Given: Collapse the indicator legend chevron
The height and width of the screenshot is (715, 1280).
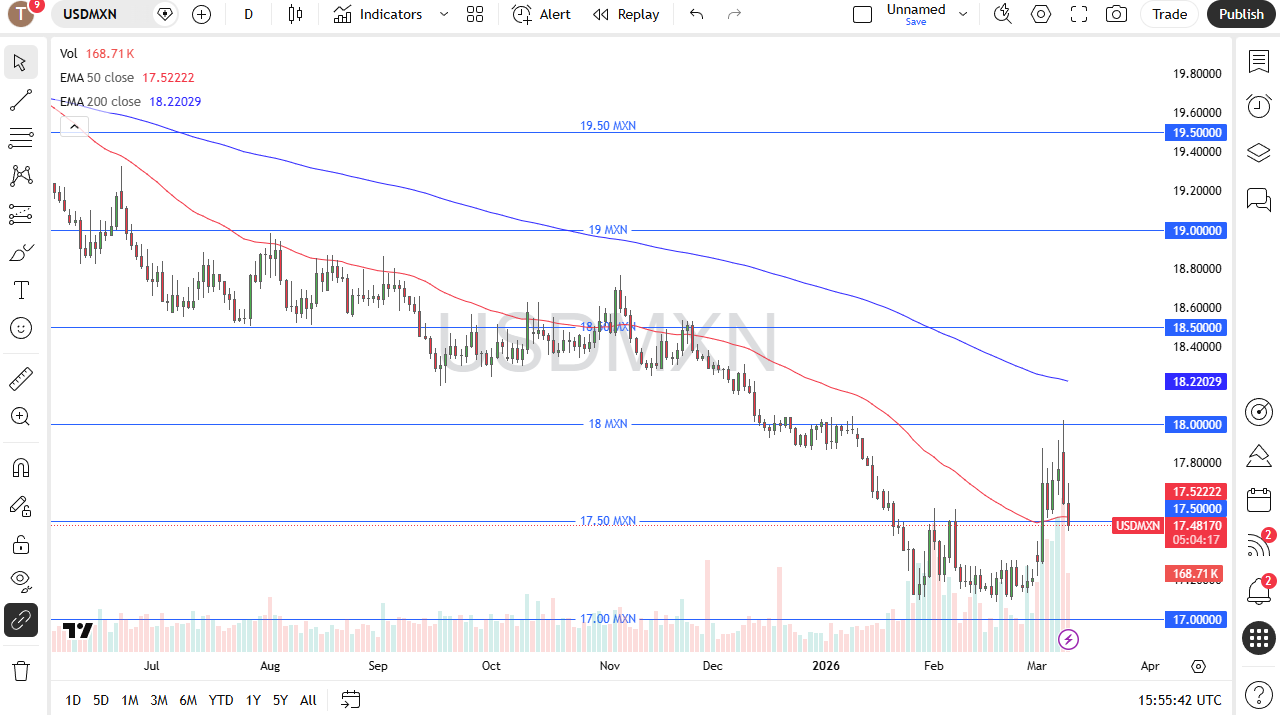Looking at the screenshot, I should [x=73, y=126].
